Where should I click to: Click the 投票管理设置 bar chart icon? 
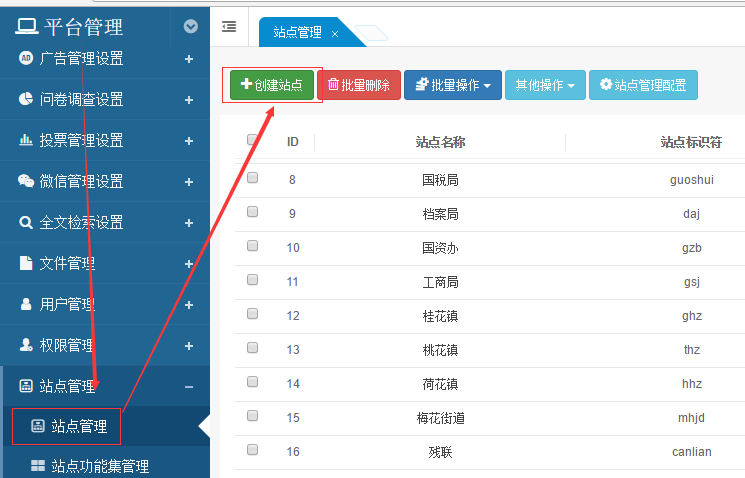(26, 140)
